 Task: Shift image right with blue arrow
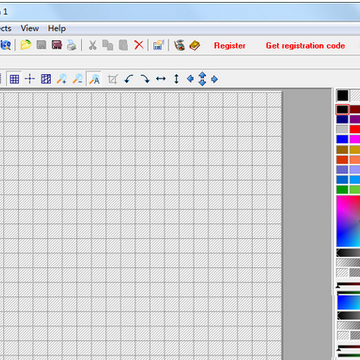point(214,79)
